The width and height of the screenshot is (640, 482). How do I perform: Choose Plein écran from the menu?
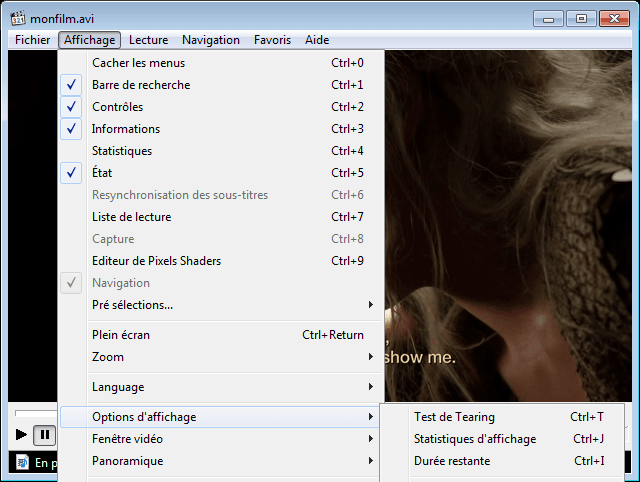point(120,335)
